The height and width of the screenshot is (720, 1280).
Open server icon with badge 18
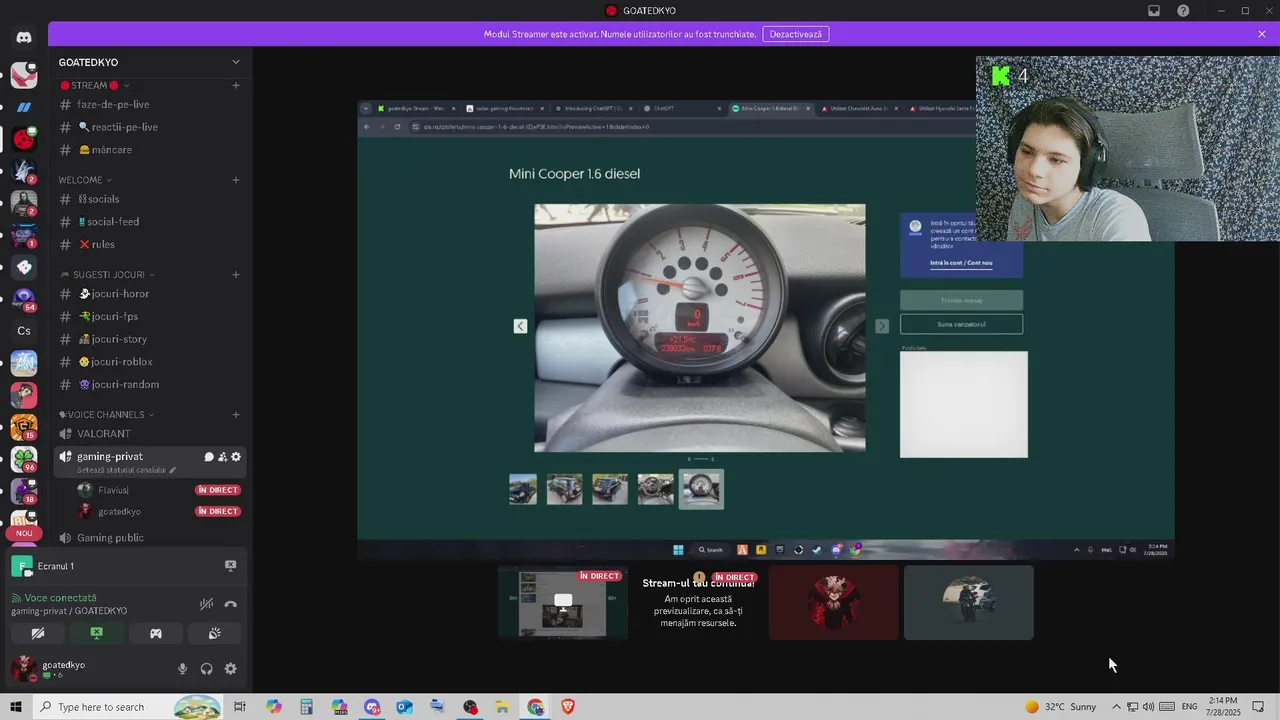pyautogui.click(x=24, y=491)
